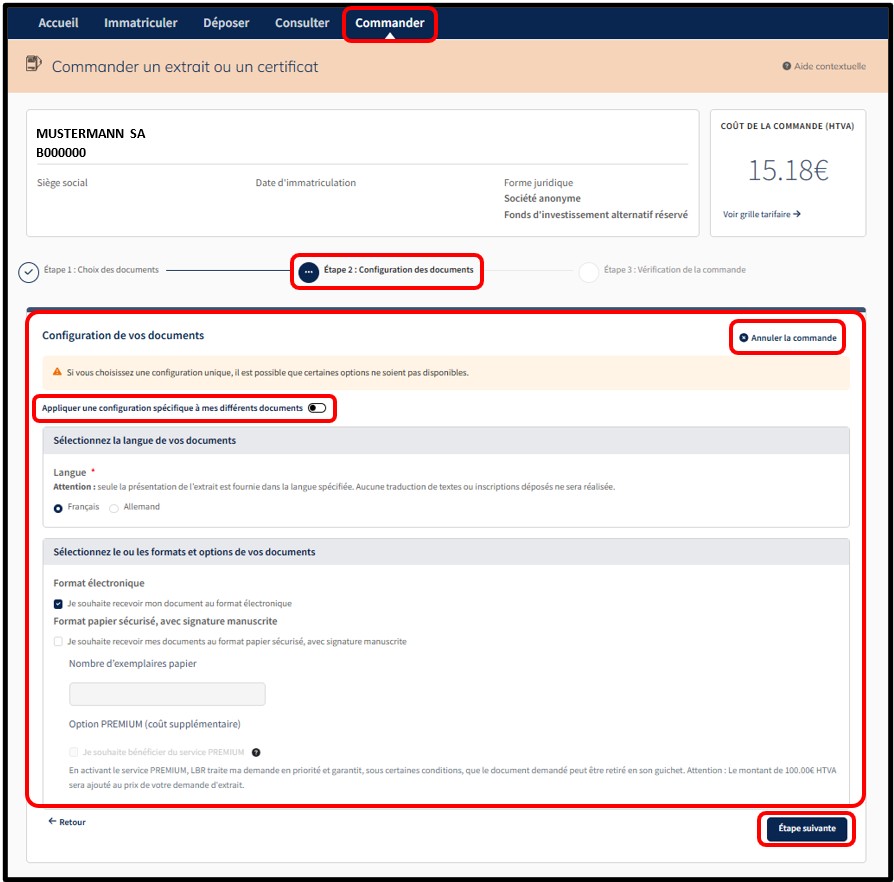
Task: Click the Étape suivante button
Action: [806, 829]
